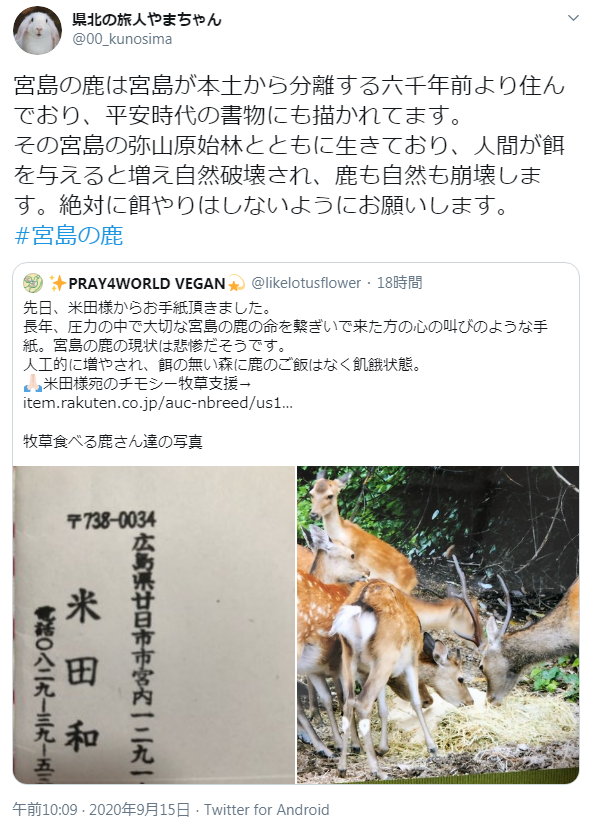Select the main tweet text body
This screenshot has width=593, height=831.
click(289, 145)
